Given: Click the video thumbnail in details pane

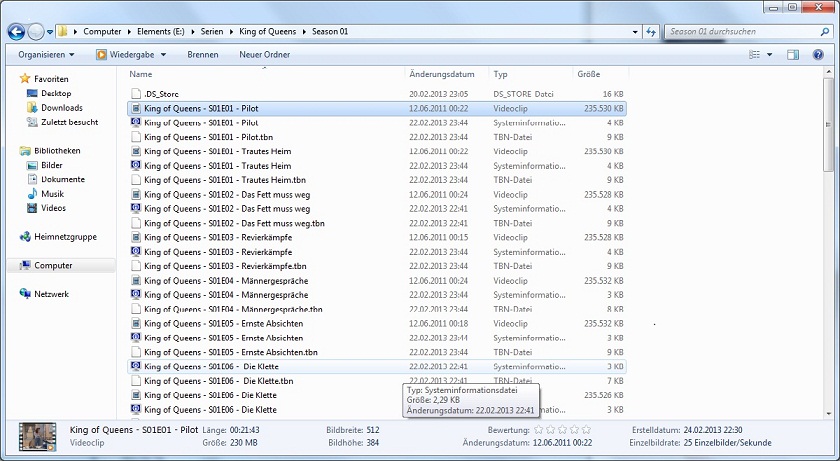Looking at the screenshot, I should [38, 437].
